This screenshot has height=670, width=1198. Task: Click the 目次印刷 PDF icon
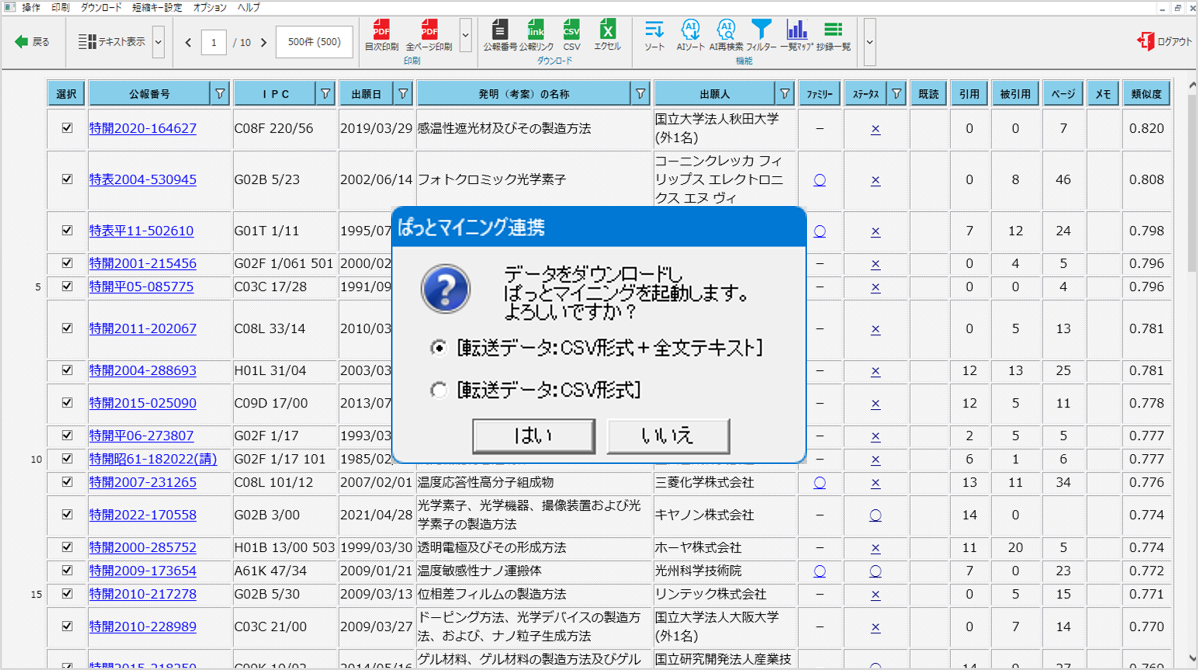[381, 30]
